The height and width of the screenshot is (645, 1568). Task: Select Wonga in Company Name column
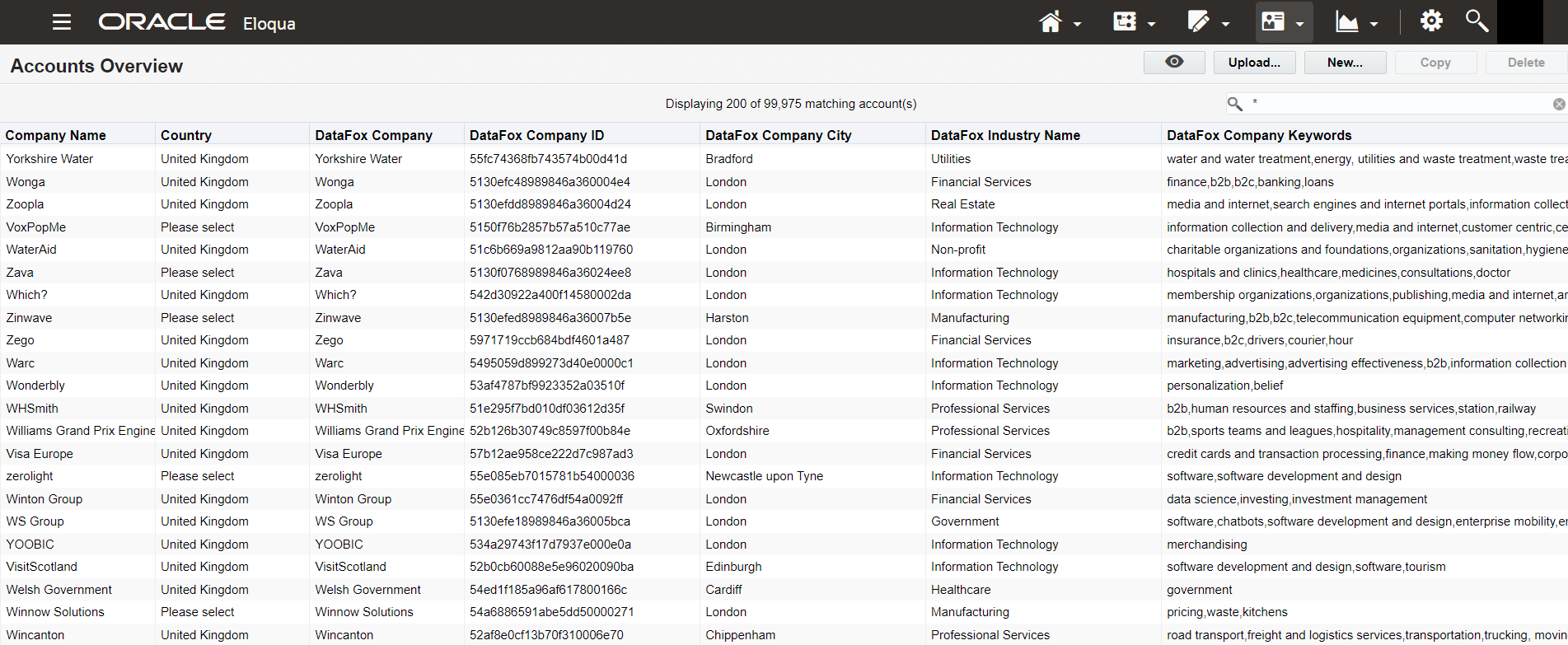click(x=26, y=182)
